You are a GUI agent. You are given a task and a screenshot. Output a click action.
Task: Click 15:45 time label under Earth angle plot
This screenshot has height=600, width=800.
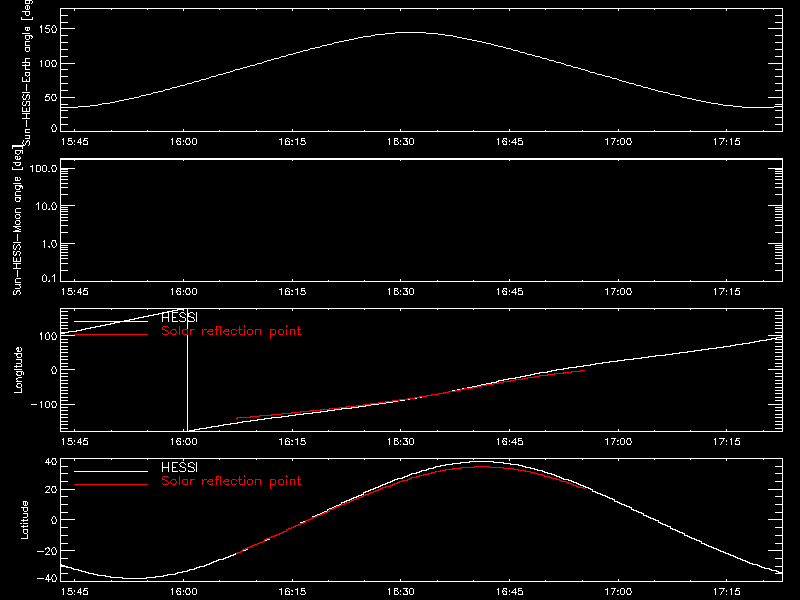point(74,142)
